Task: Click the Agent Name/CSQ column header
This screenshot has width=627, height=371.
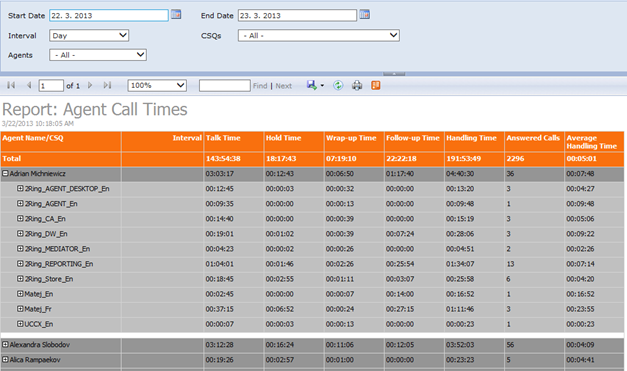Action: tap(61, 142)
